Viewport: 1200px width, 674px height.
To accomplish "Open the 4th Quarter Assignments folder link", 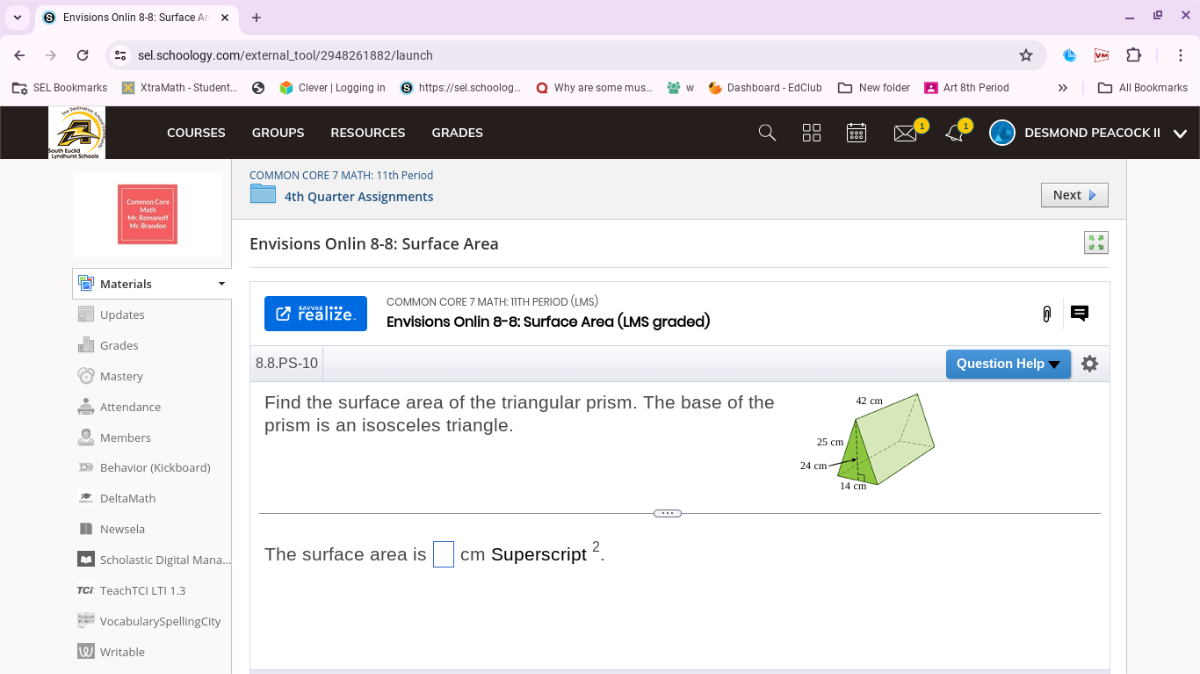I will 358,196.
